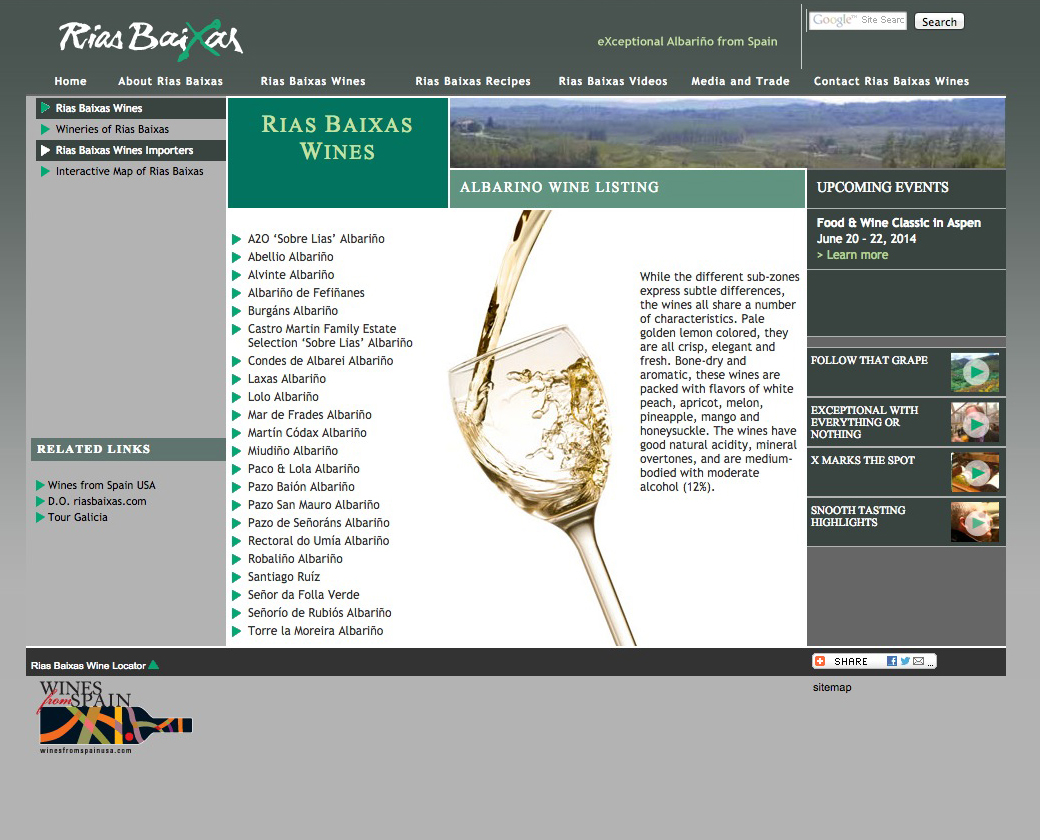Open the Abellio Albariño listing

(x=291, y=257)
